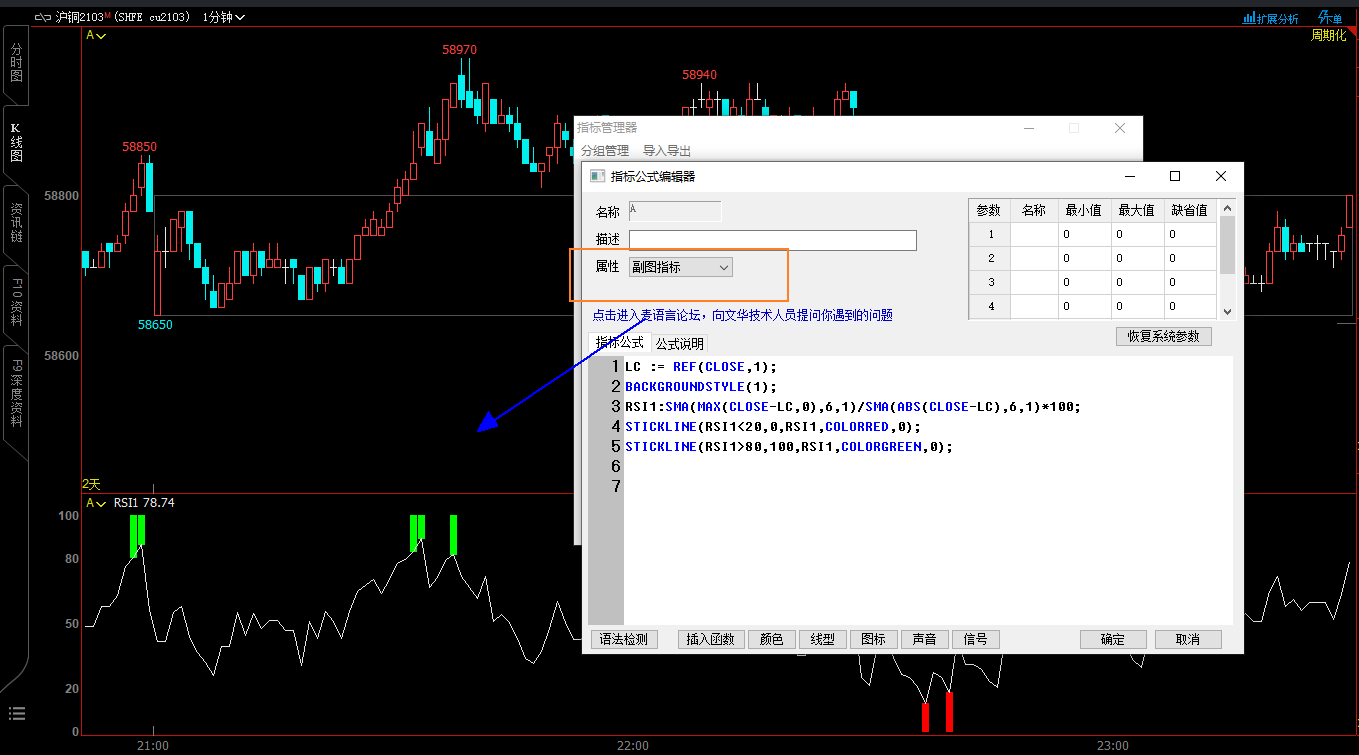Expand the yellow A indicator dropdown on main chart
The image size is (1359, 755).
pyautogui.click(x=97, y=35)
